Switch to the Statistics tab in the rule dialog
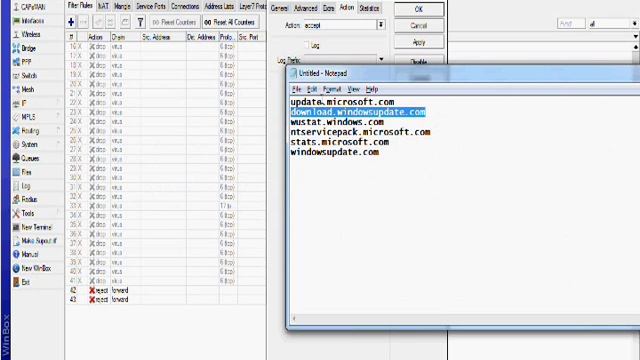This screenshot has height=360, width=640. pyautogui.click(x=369, y=8)
